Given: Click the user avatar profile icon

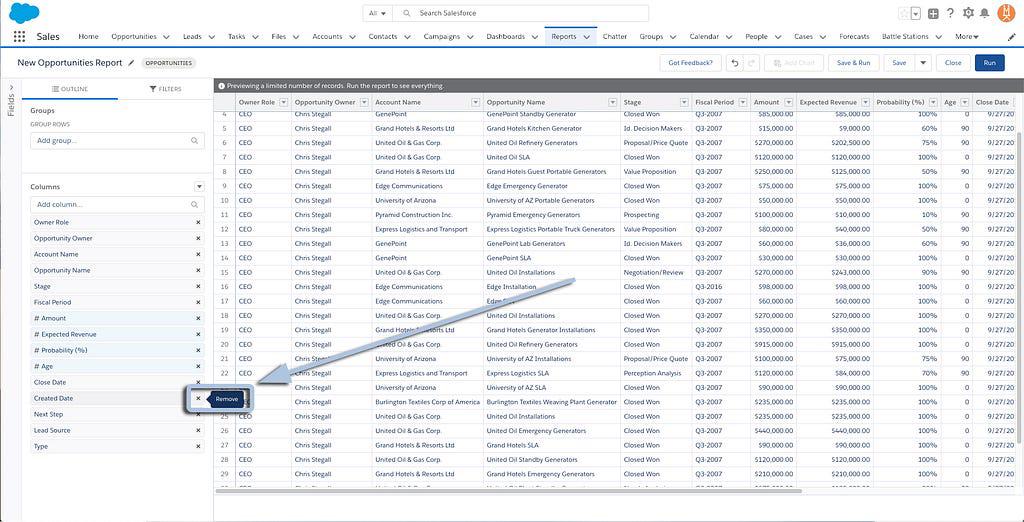Looking at the screenshot, I should click(x=1007, y=13).
